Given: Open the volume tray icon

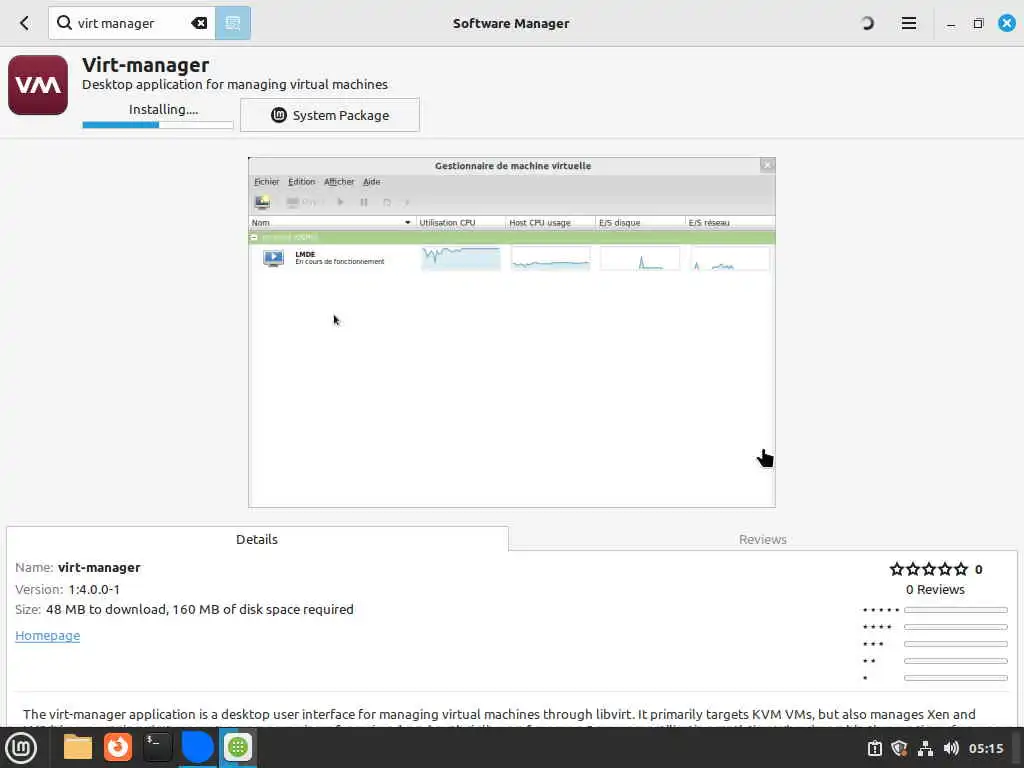Looking at the screenshot, I should (951, 748).
